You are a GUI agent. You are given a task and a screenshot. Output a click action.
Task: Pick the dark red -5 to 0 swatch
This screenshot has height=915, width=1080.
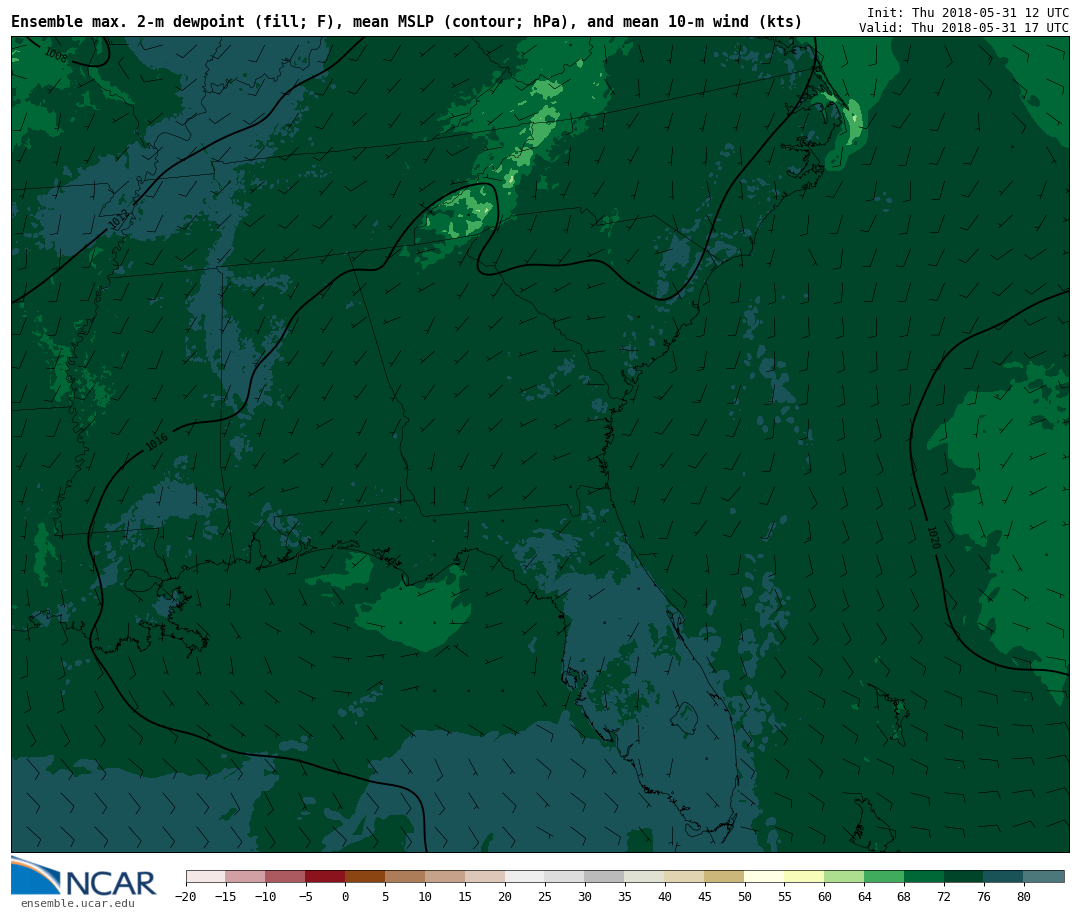click(x=325, y=877)
